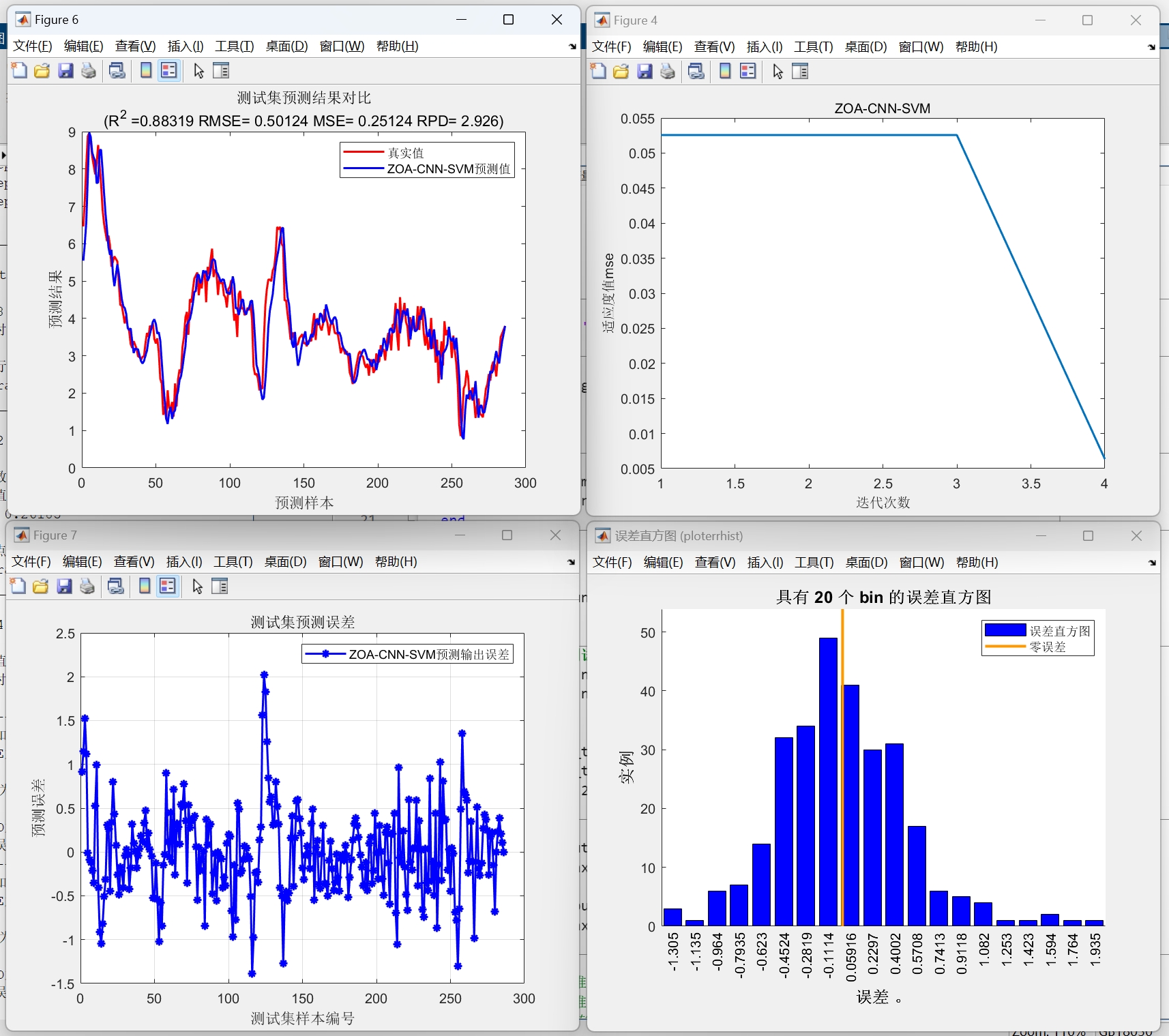1169x1036 pixels.
Task: Print the prediction comparison in Figure 6
Action: point(88,70)
